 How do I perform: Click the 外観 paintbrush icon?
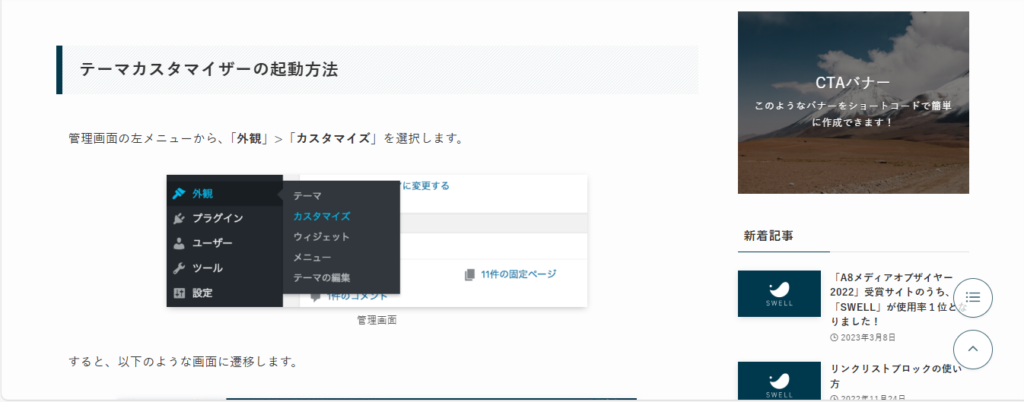coord(178,194)
